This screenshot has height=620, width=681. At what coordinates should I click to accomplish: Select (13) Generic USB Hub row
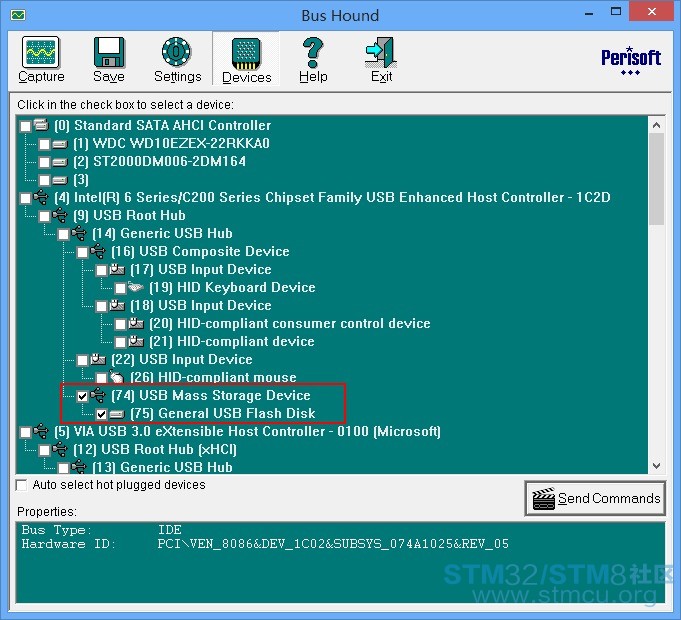click(x=162, y=467)
